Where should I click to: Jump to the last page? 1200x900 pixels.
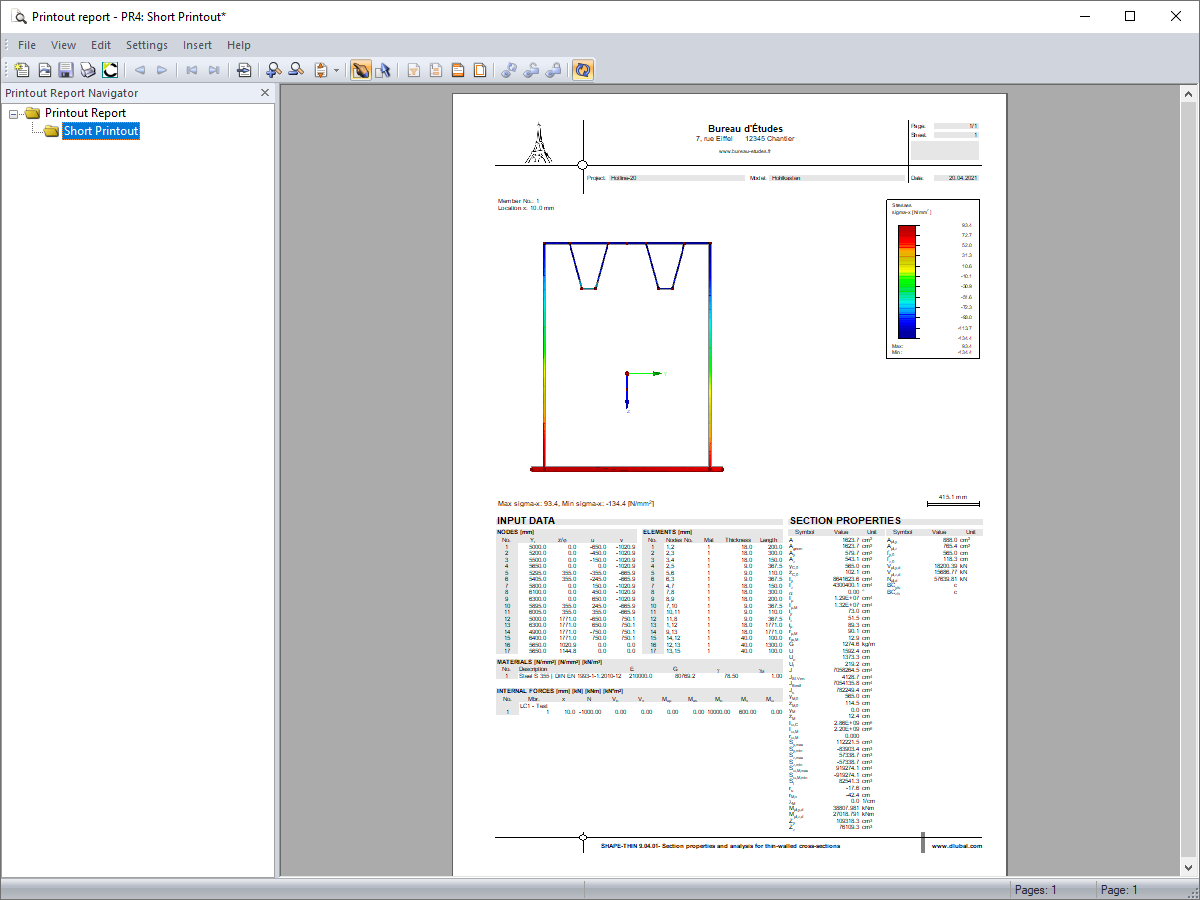pos(213,70)
